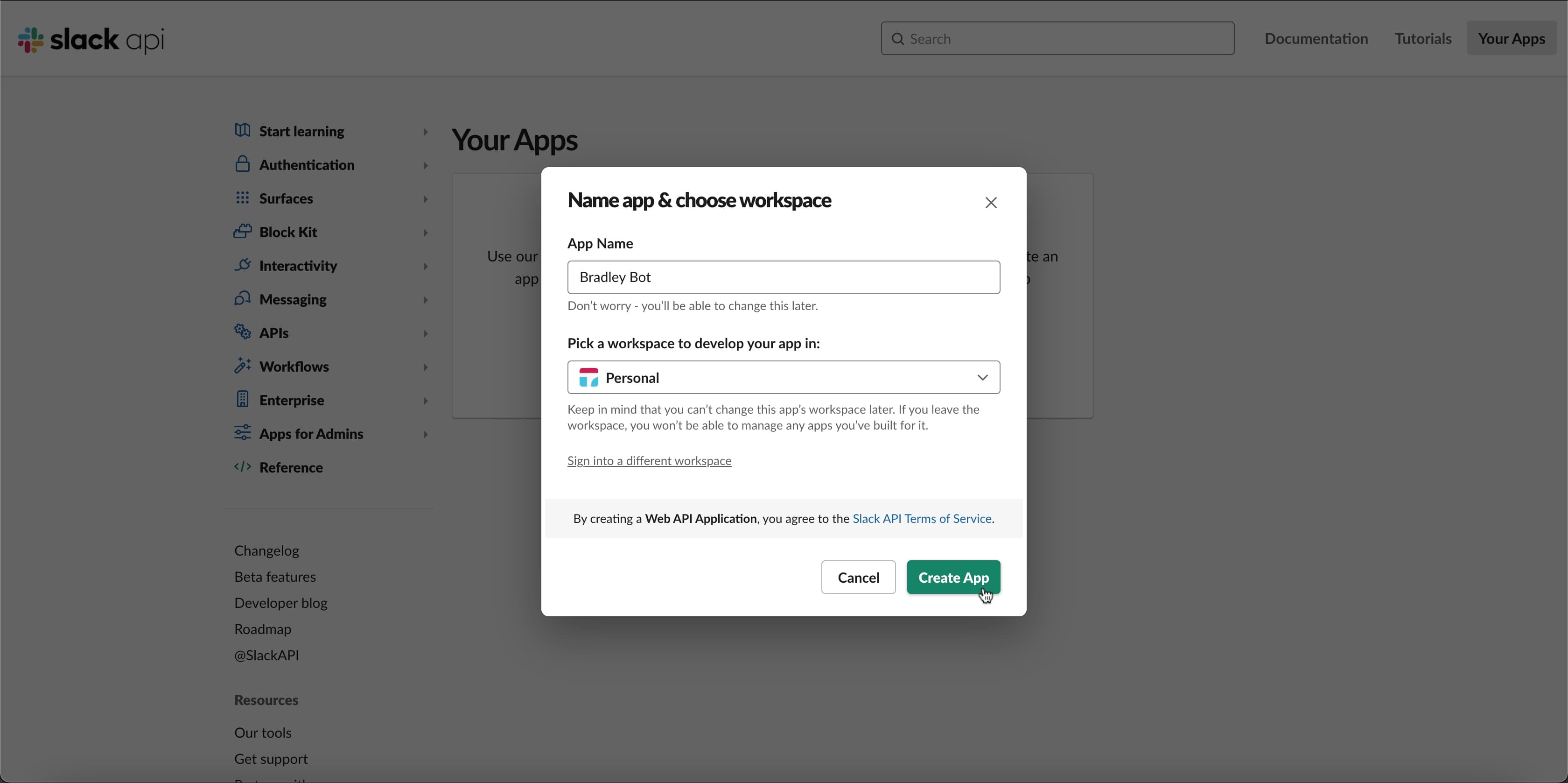Expand the Start learning section arrow

coord(426,132)
